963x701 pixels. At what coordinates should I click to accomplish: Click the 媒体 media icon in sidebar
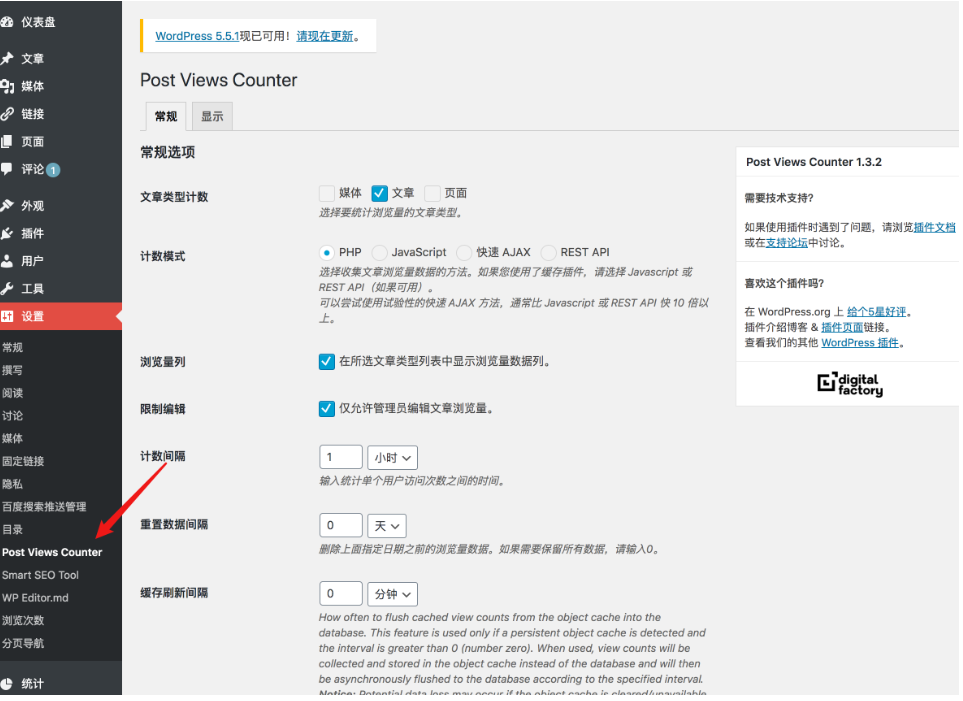pyautogui.click(x=7, y=86)
